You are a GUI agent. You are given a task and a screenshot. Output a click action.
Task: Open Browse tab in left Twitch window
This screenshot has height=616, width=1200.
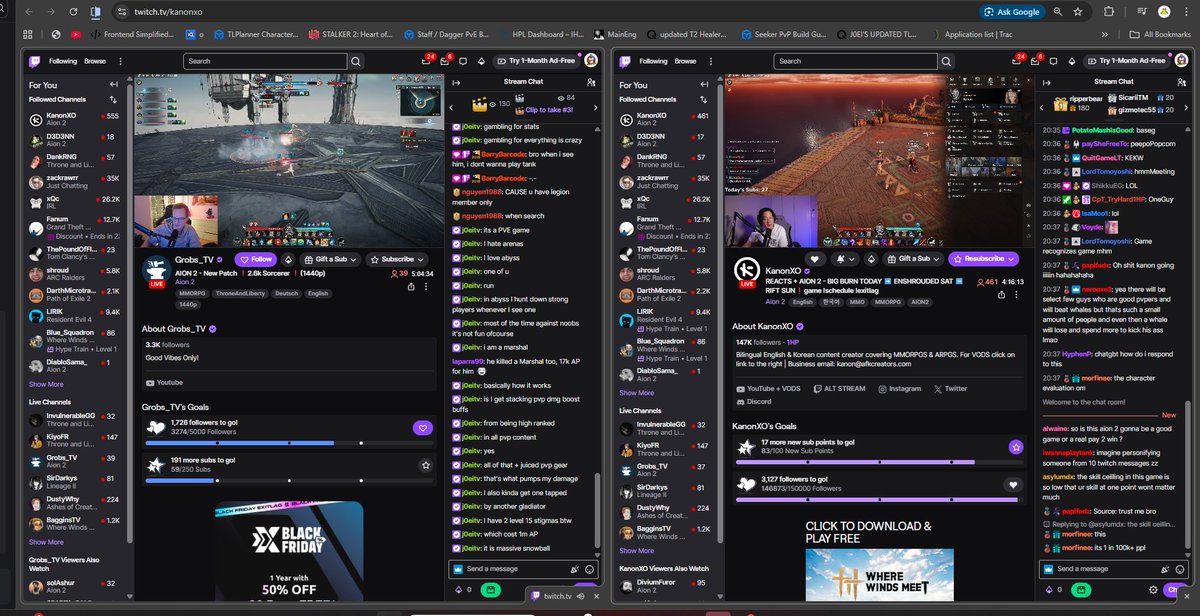[95, 61]
